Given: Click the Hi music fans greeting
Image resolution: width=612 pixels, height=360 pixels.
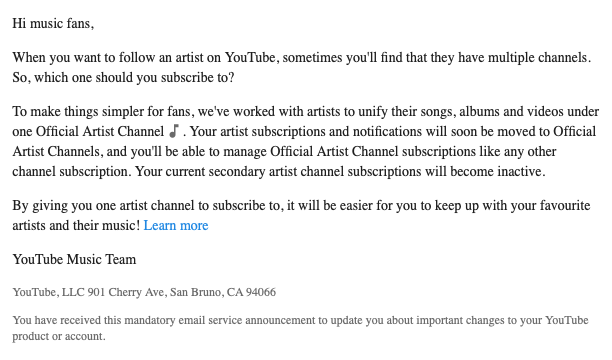Looking at the screenshot, I should click(53, 24).
